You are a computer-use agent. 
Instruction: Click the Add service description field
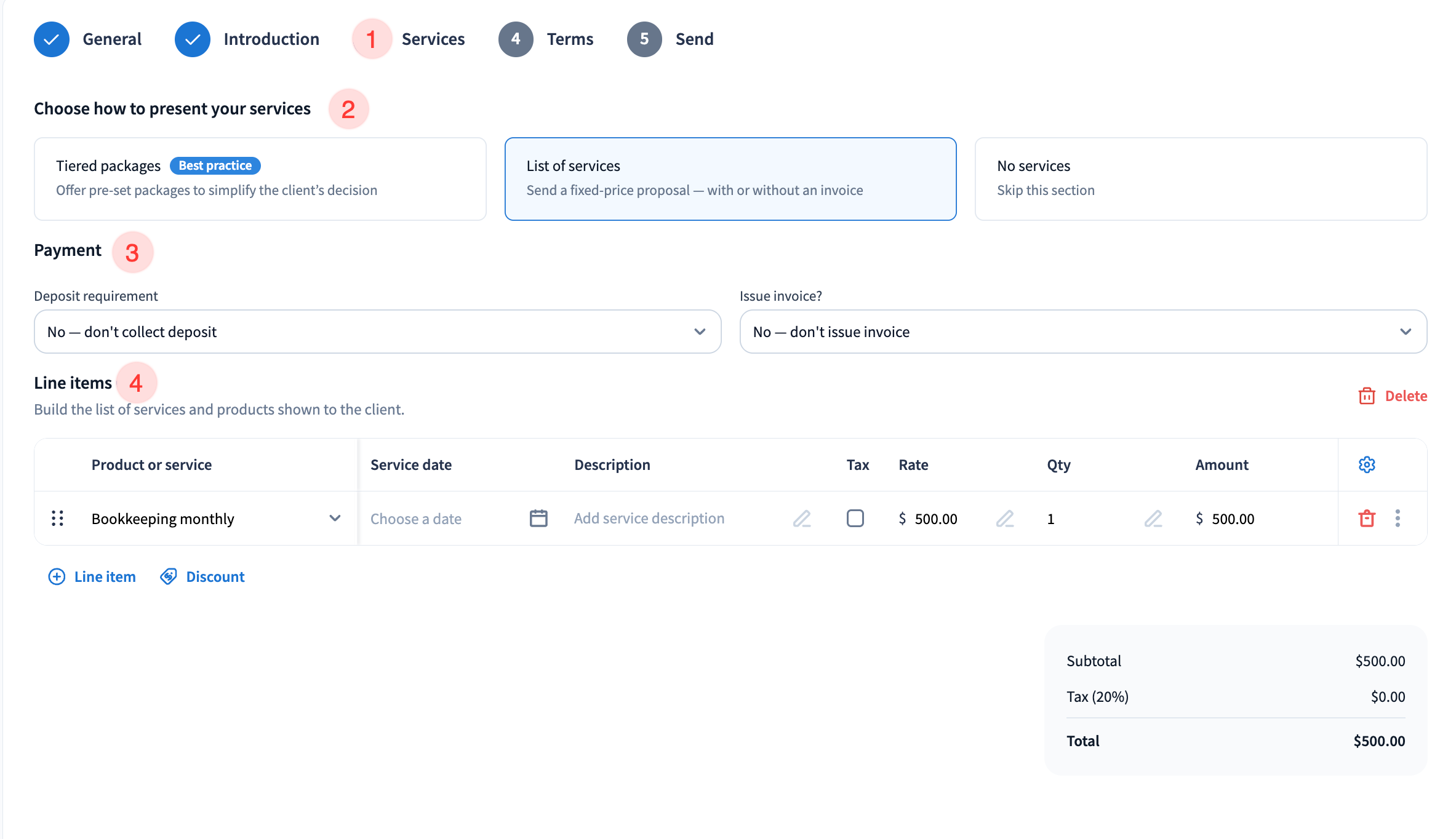point(649,519)
